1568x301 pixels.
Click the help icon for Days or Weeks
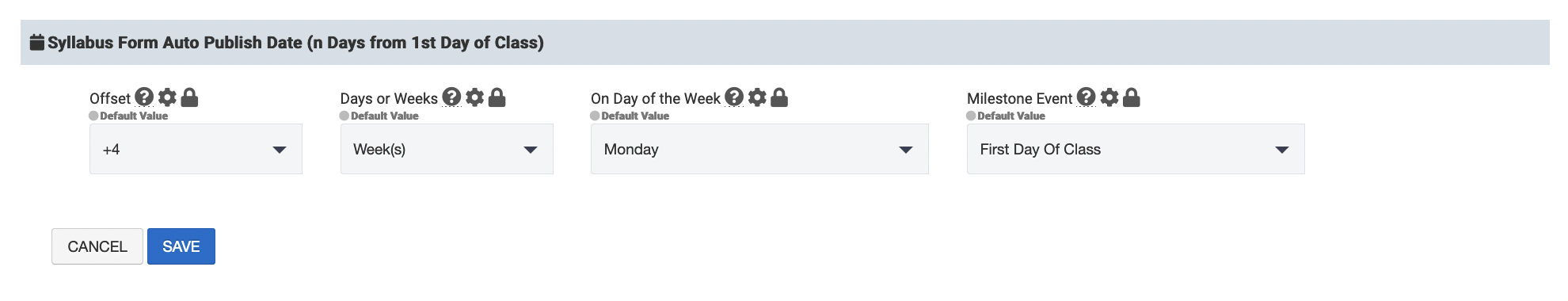(x=451, y=97)
